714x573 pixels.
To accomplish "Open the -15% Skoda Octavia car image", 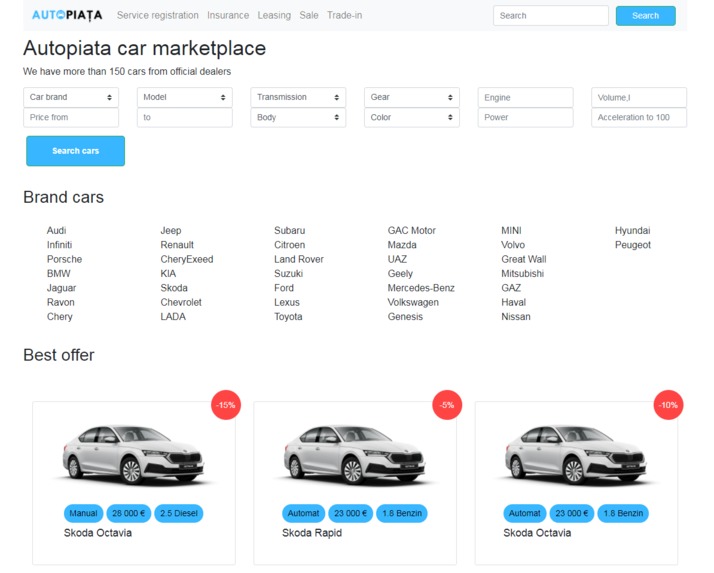I will click(x=133, y=455).
